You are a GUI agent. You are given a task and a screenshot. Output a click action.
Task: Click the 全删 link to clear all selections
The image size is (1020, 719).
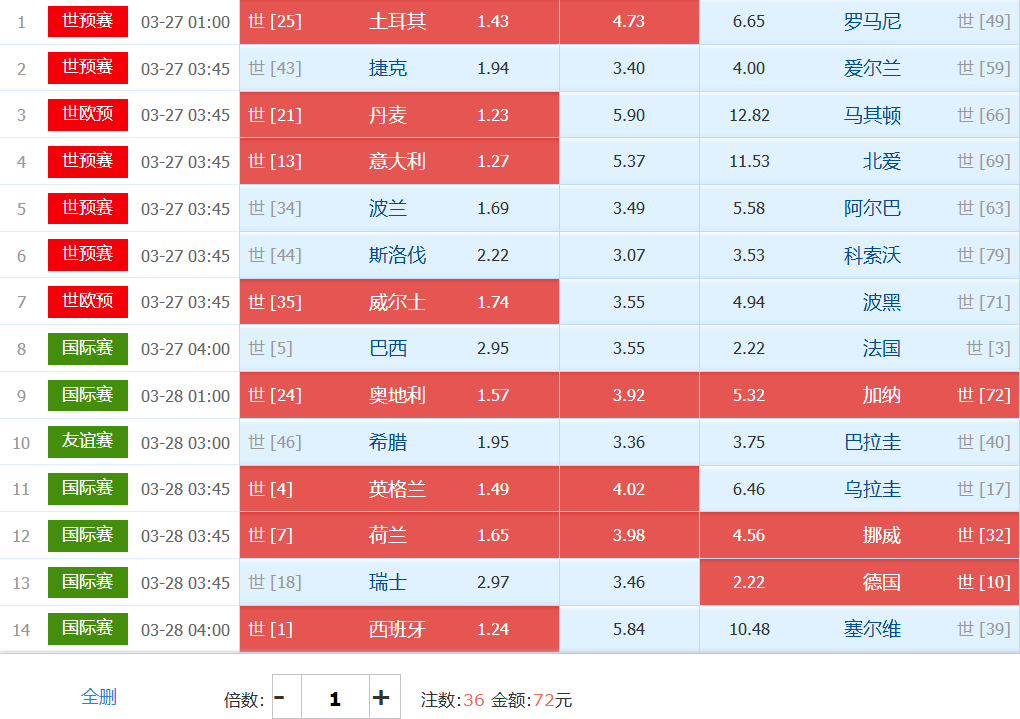coord(99,697)
